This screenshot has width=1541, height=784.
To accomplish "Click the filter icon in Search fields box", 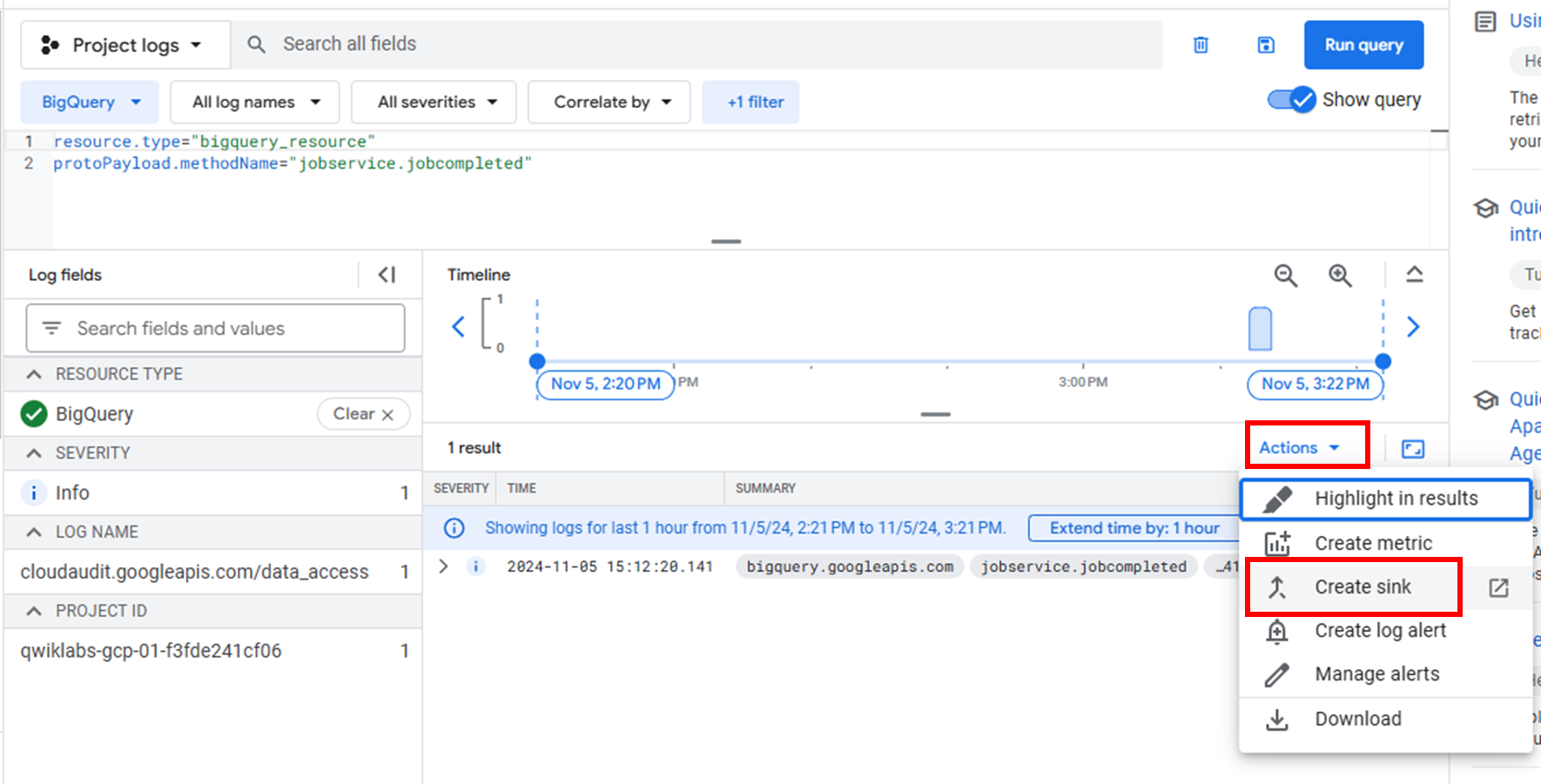I will tap(51, 328).
